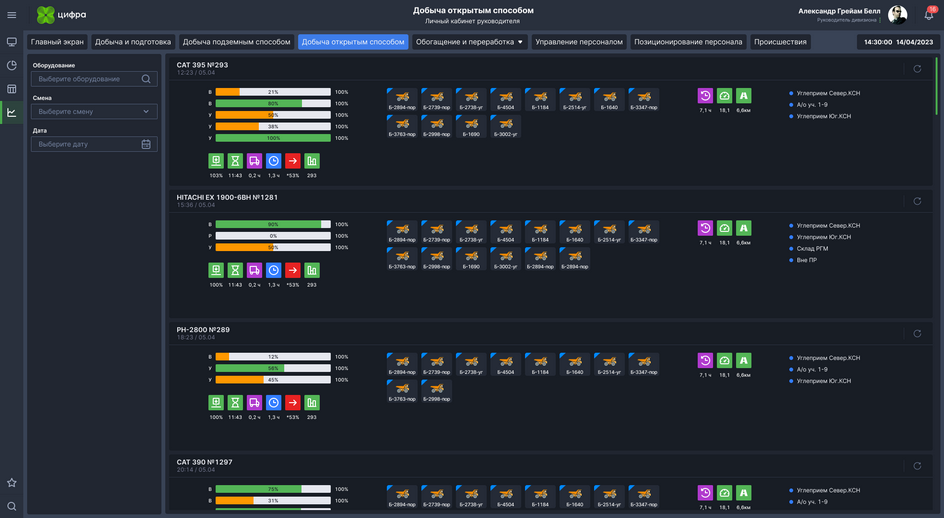Viewport: 944px width, 518px height.
Task: Click speedometer icon in PH-2800 card
Action: click(x=724, y=361)
